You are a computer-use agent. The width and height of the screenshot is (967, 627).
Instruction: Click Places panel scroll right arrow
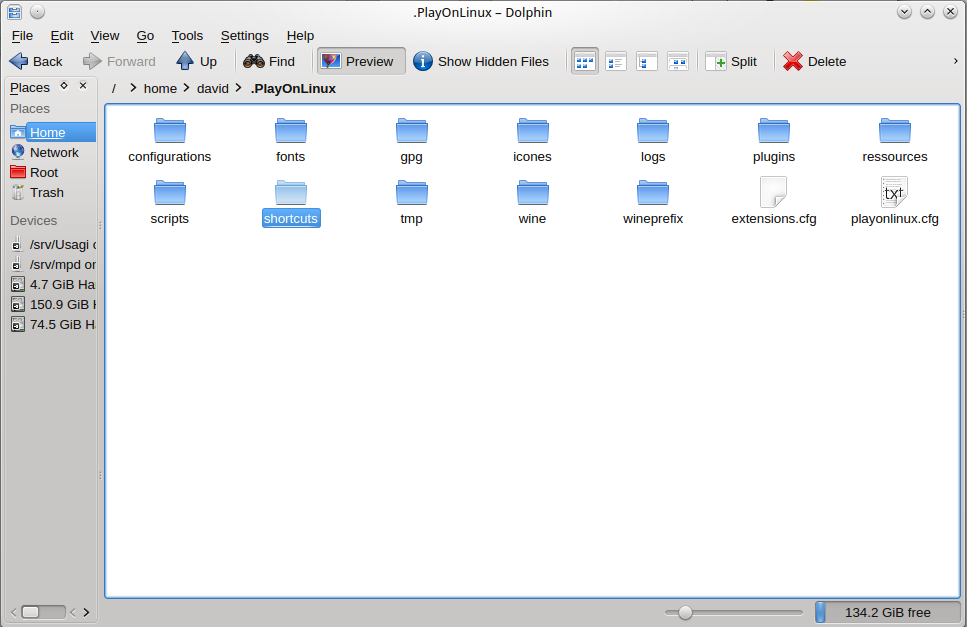point(86,612)
